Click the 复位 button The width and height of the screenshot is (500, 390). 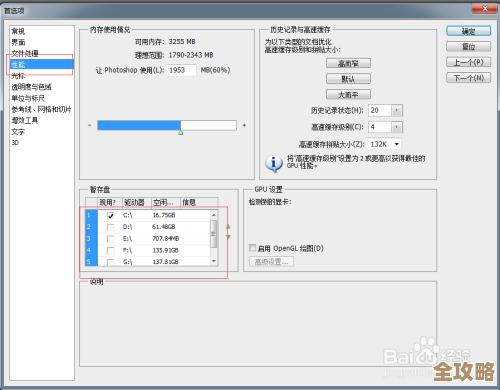point(468,47)
